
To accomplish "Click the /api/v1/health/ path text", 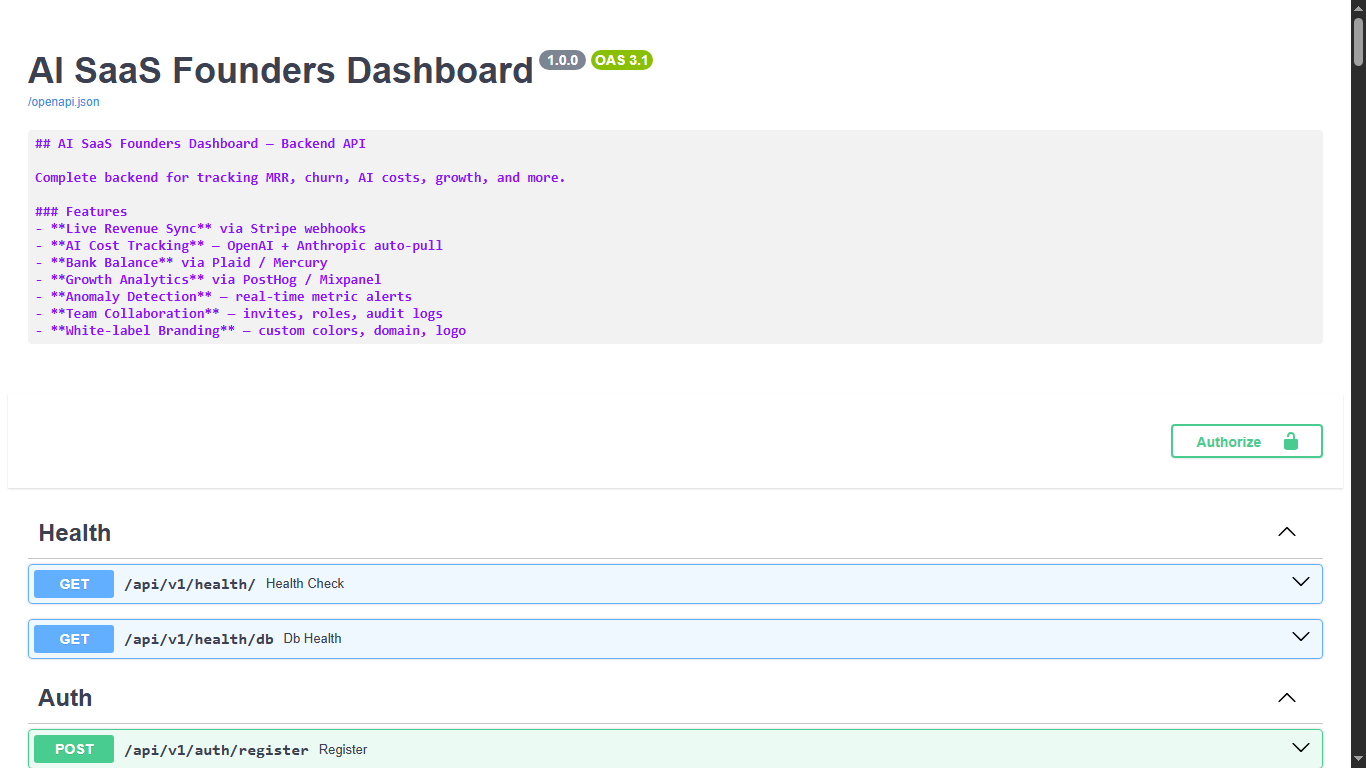I will pyautogui.click(x=190, y=584).
